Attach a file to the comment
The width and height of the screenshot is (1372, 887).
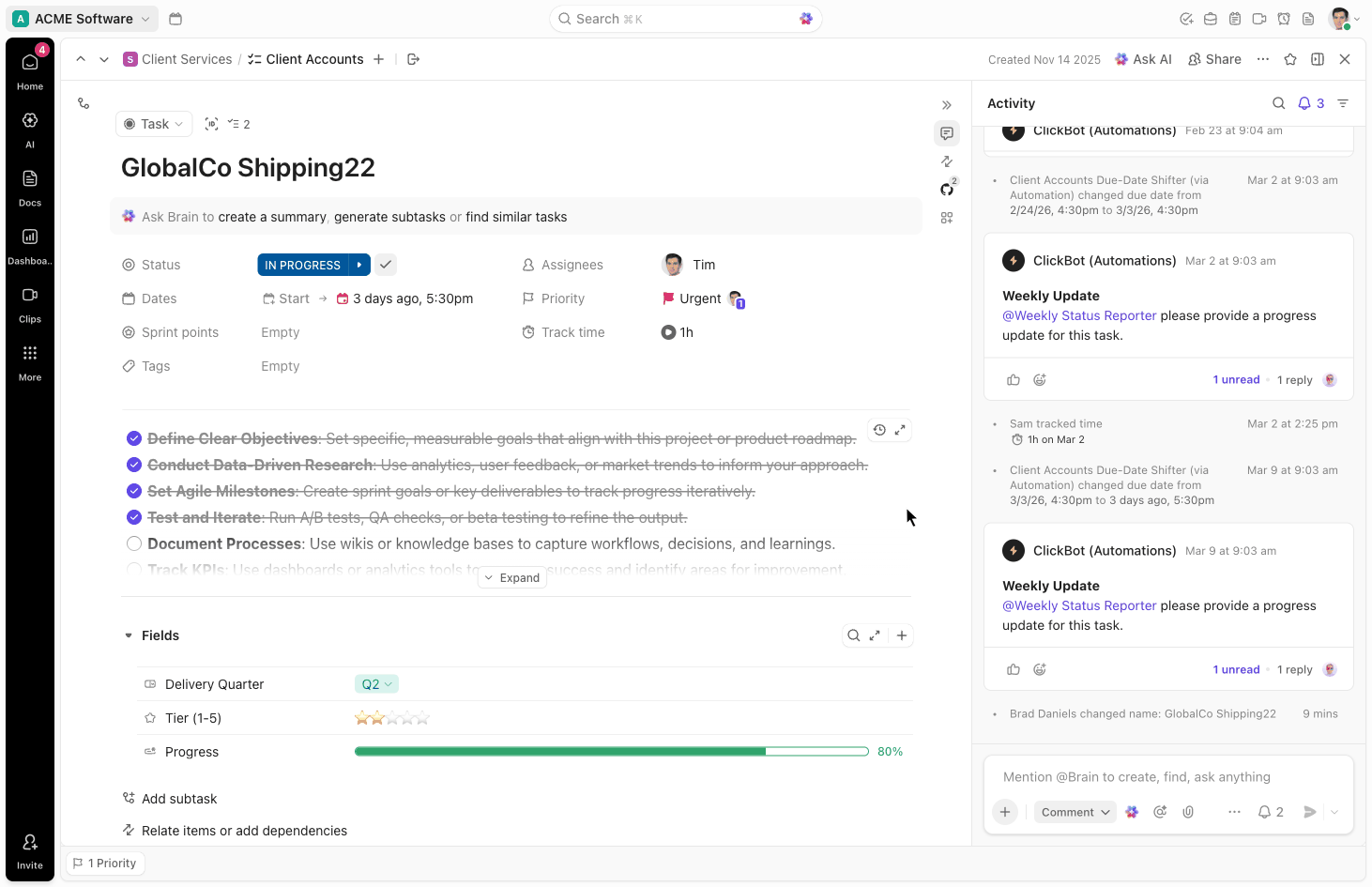click(x=1188, y=811)
